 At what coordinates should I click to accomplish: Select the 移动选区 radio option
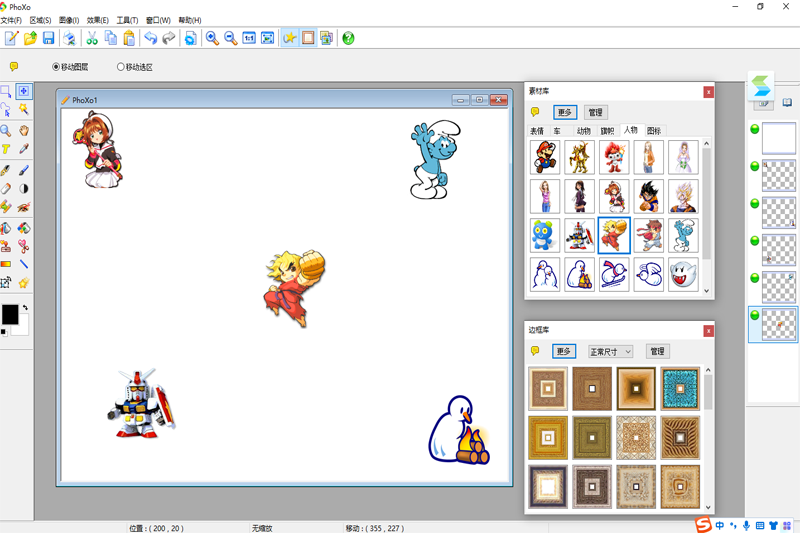135,67
